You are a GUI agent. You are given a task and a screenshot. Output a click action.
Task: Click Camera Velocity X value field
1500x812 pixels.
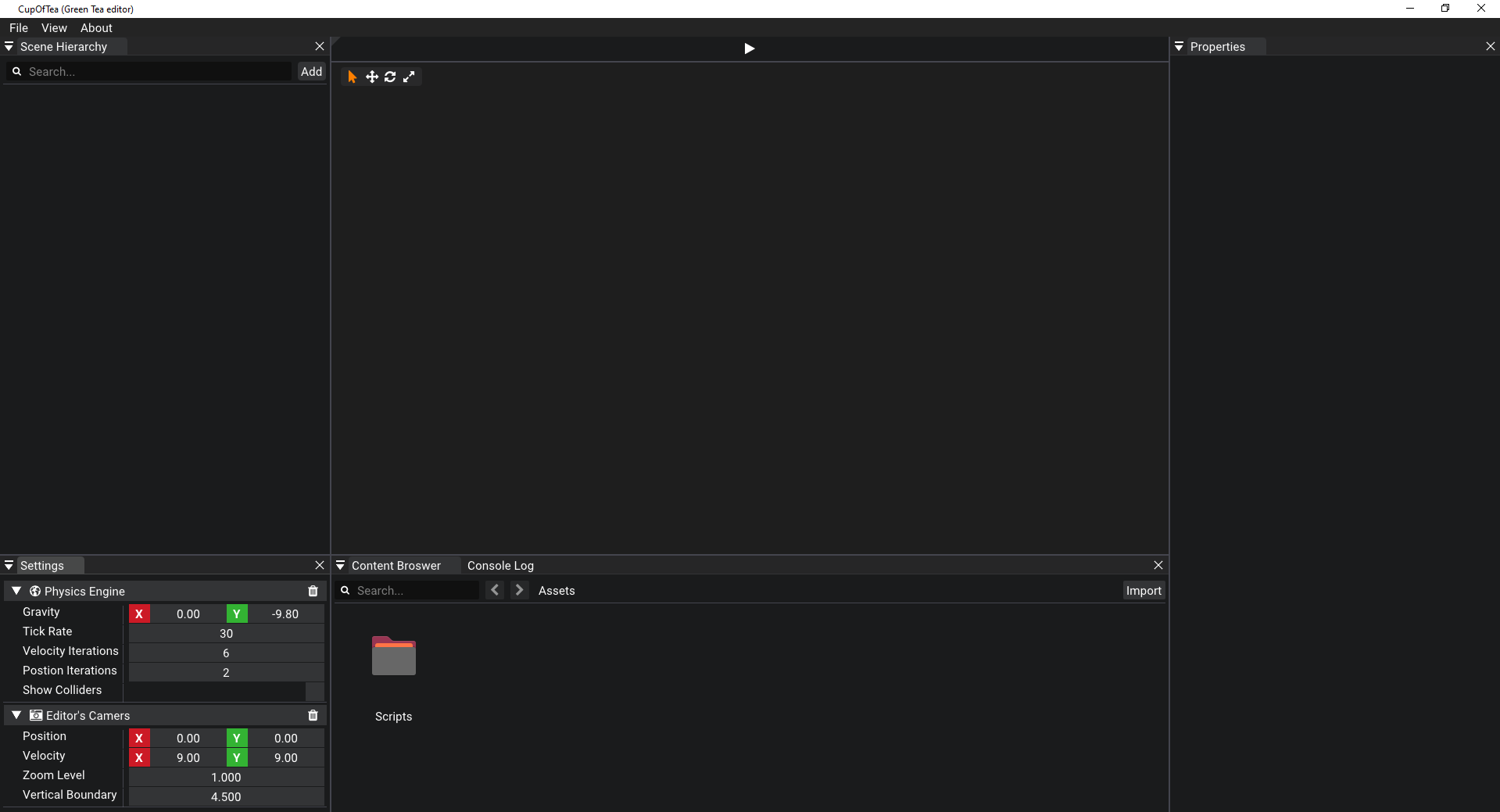[188, 758]
